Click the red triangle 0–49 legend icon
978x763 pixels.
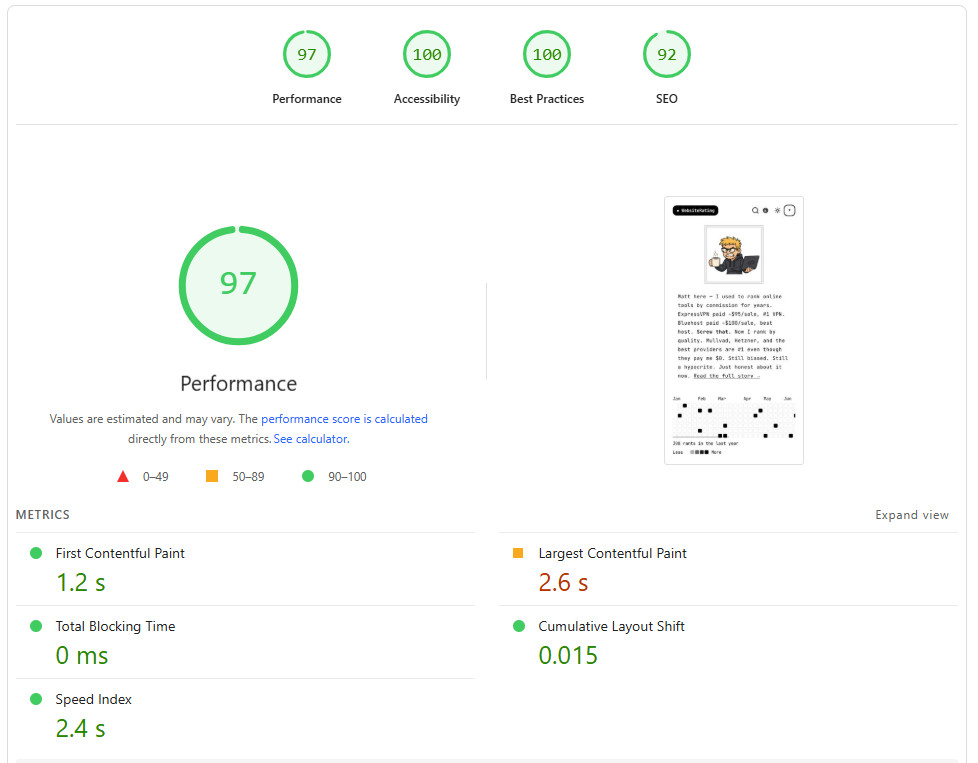click(x=123, y=477)
